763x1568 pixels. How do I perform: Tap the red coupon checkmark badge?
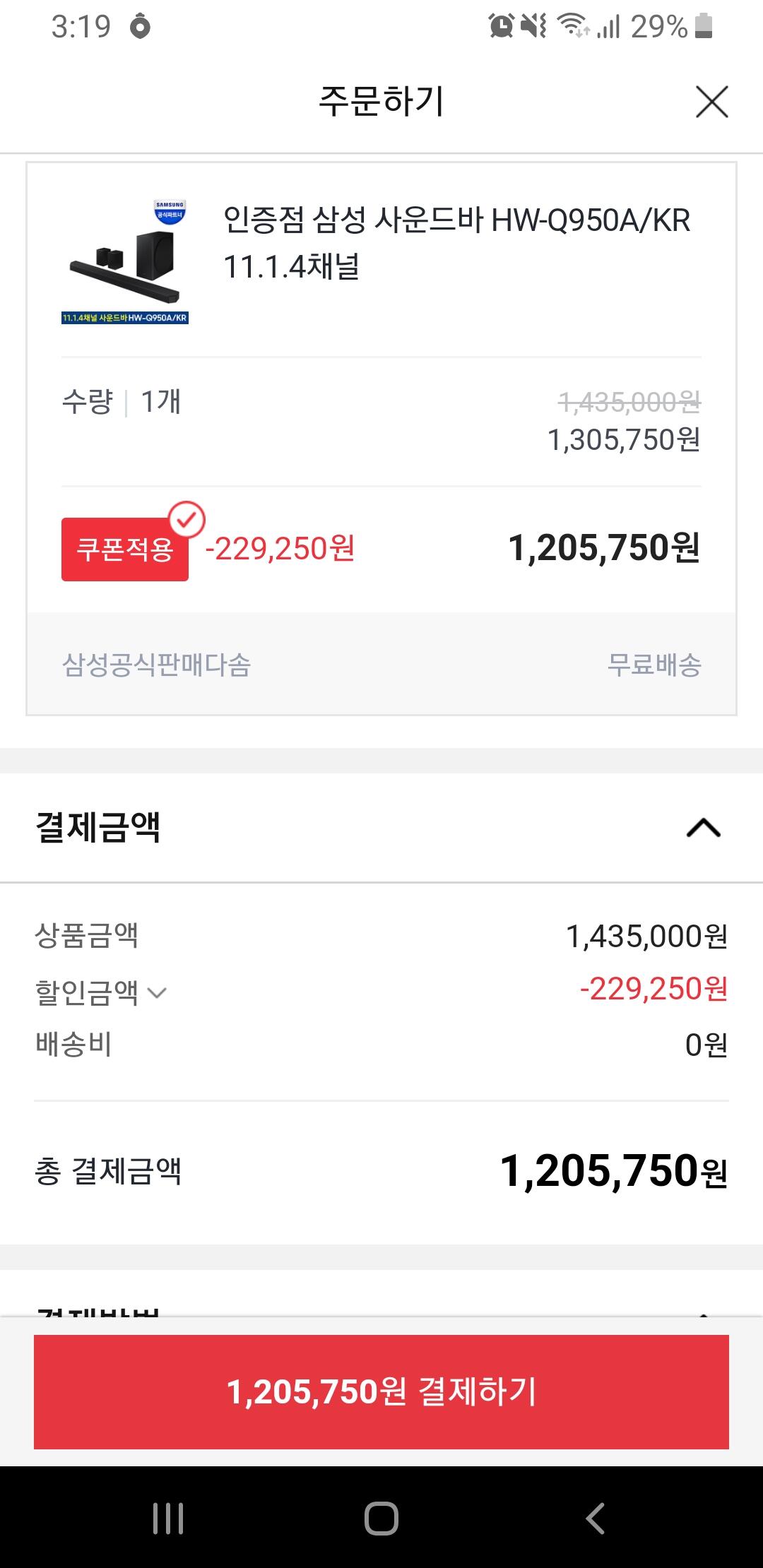tap(187, 521)
